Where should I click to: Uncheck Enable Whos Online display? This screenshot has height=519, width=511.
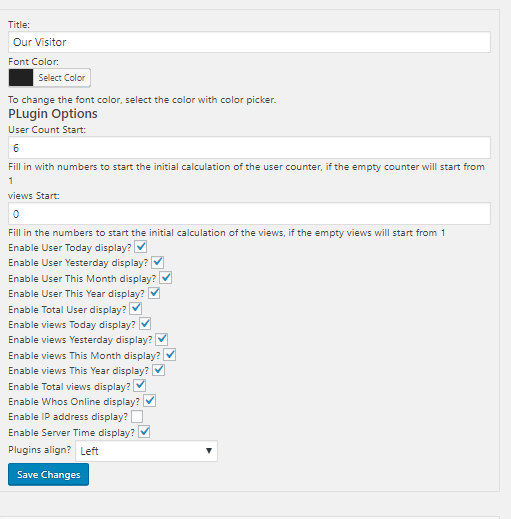(149, 401)
